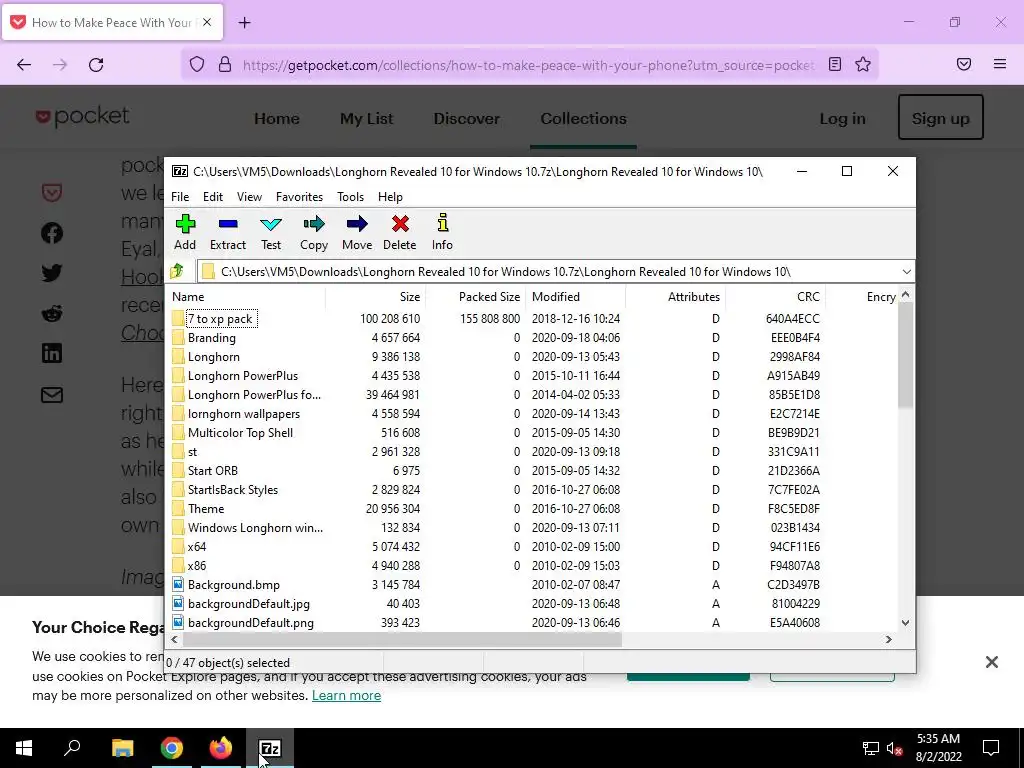Open the Edit menu in 7-Zip
The image size is (1024, 768).
click(213, 197)
